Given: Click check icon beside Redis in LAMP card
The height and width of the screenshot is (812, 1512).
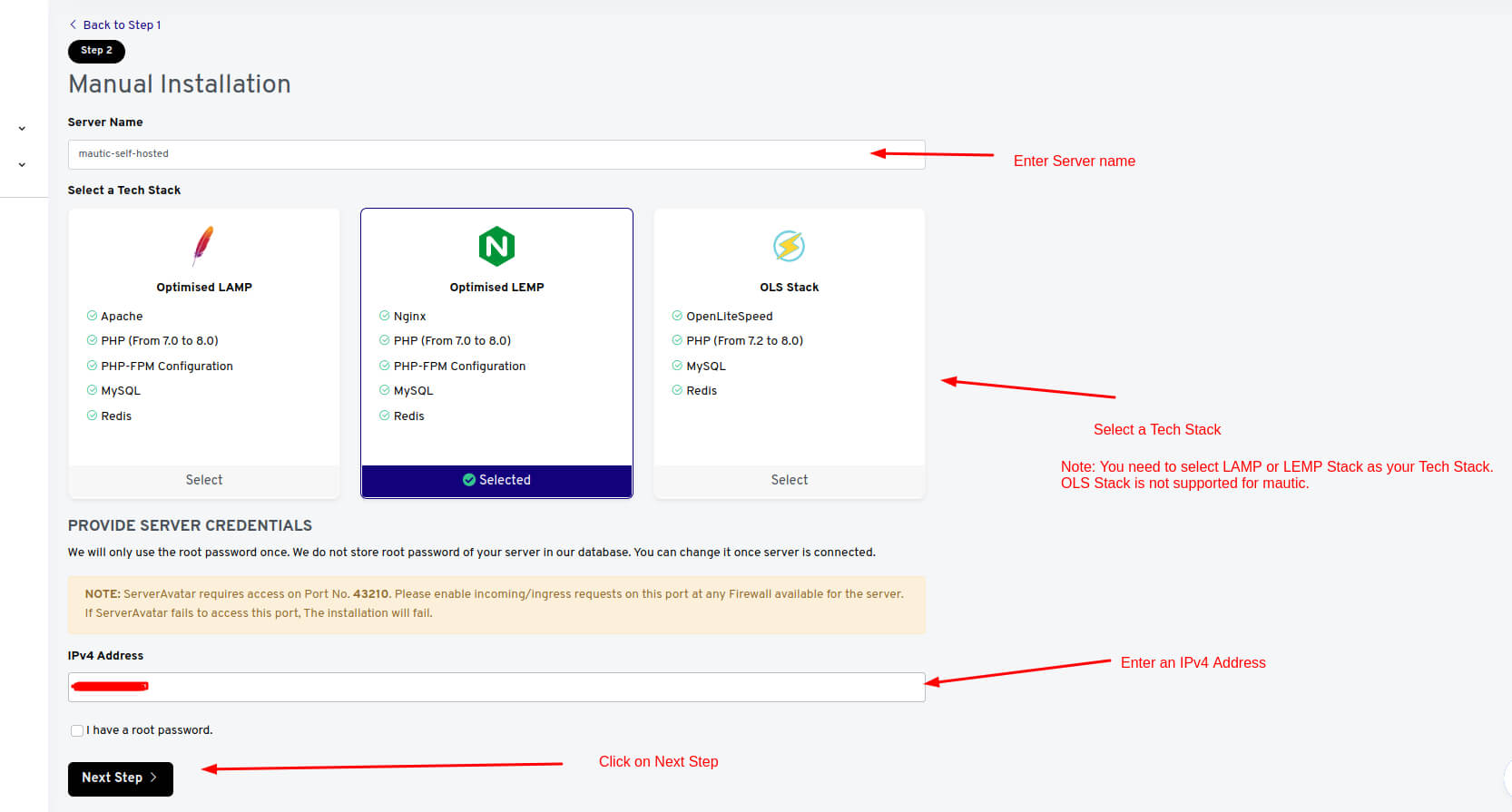Looking at the screenshot, I should pos(92,416).
